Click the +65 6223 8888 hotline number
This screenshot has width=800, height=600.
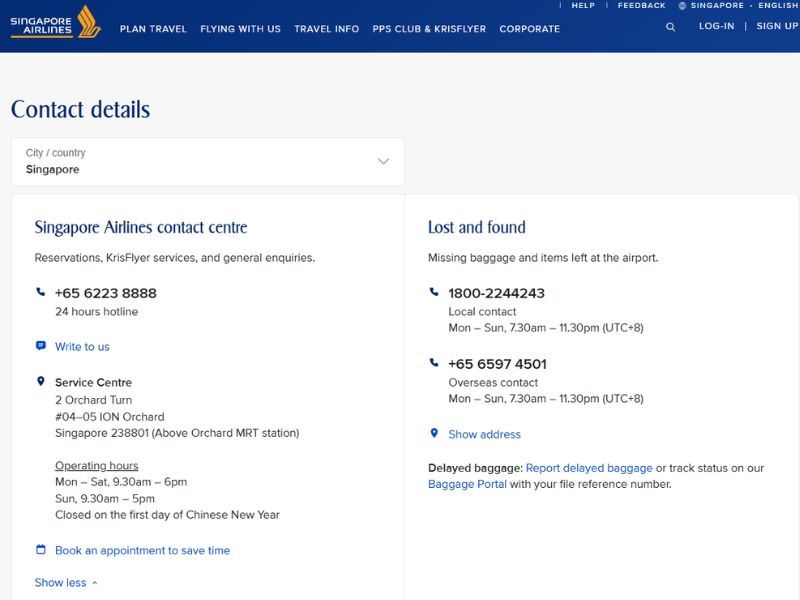pos(106,293)
